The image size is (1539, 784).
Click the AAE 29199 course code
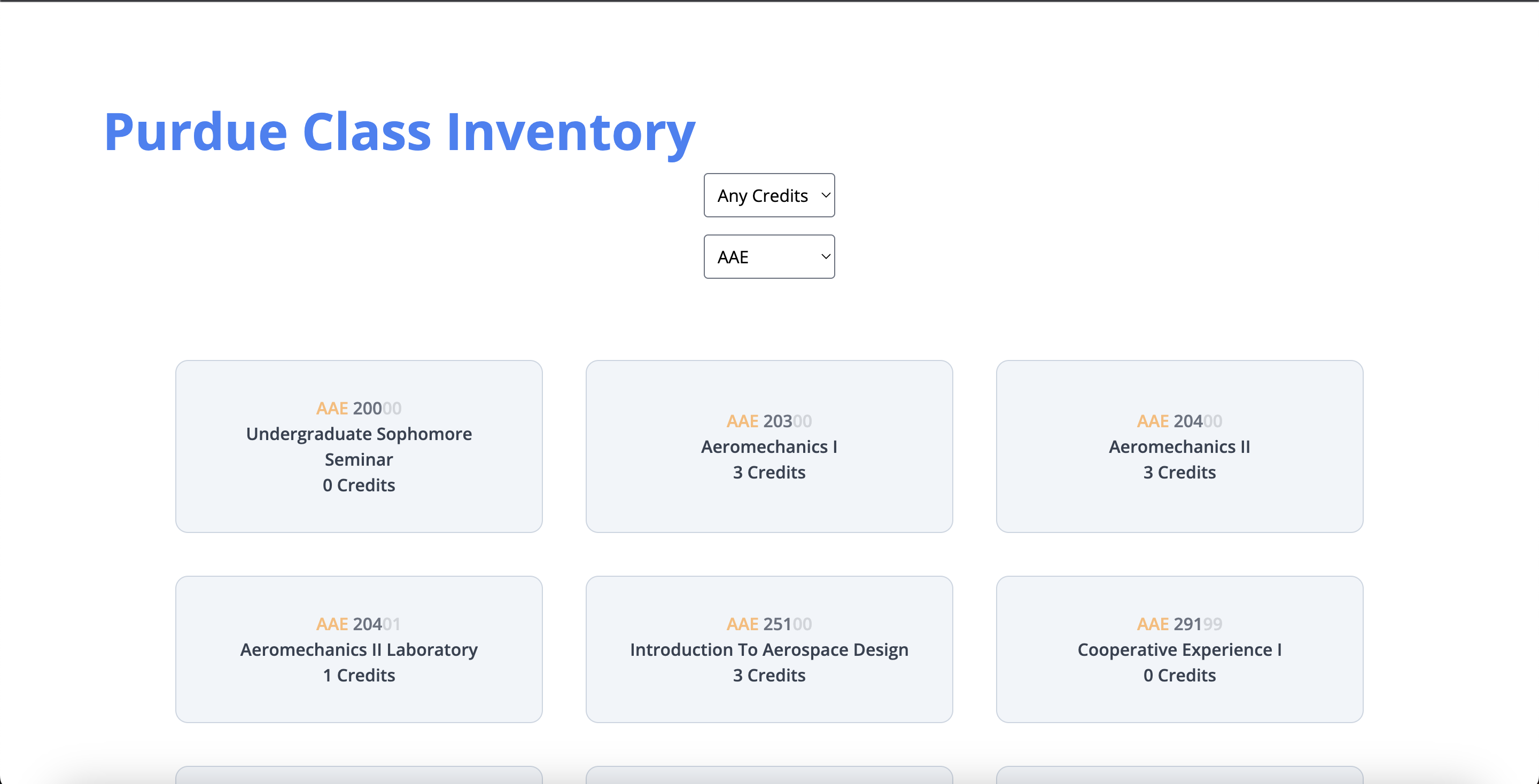[x=1179, y=624]
